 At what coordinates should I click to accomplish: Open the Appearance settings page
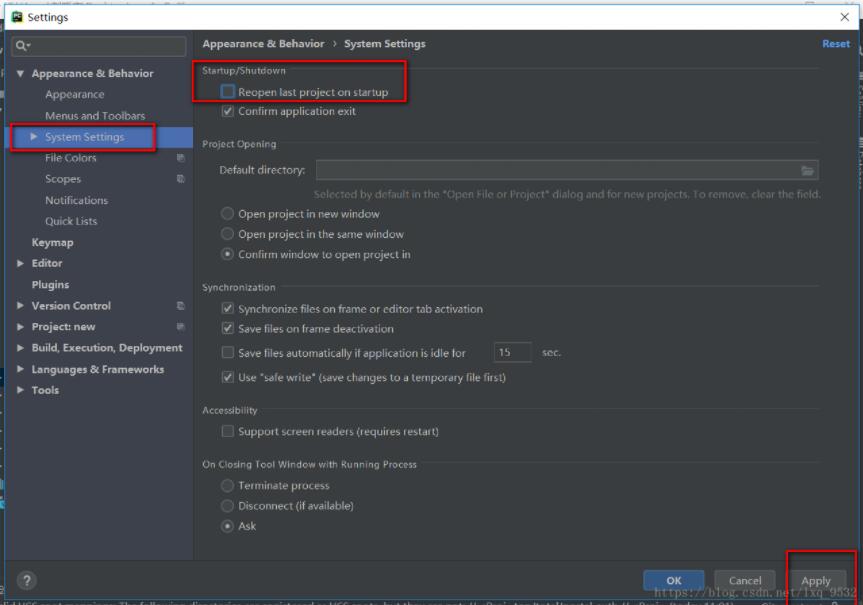(x=75, y=95)
